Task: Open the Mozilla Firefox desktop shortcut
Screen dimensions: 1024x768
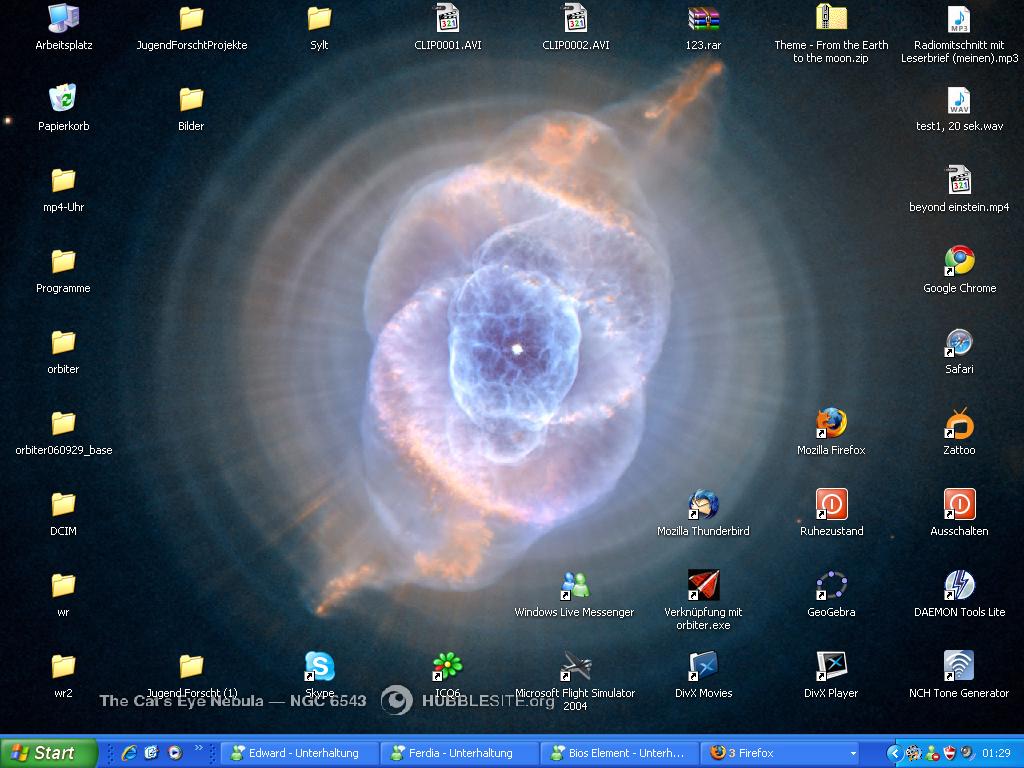Action: (x=831, y=424)
